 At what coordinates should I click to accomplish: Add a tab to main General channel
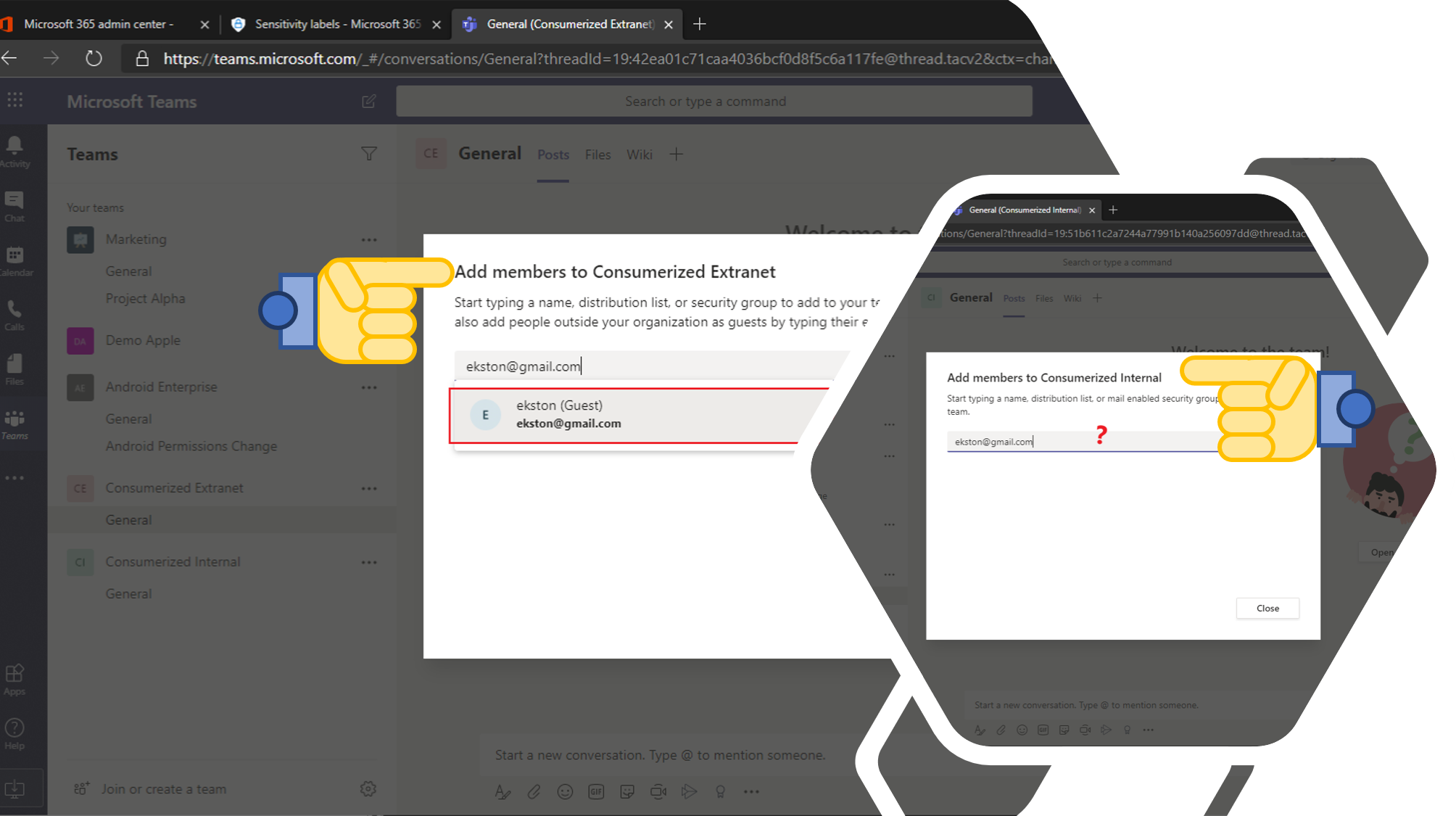click(676, 154)
